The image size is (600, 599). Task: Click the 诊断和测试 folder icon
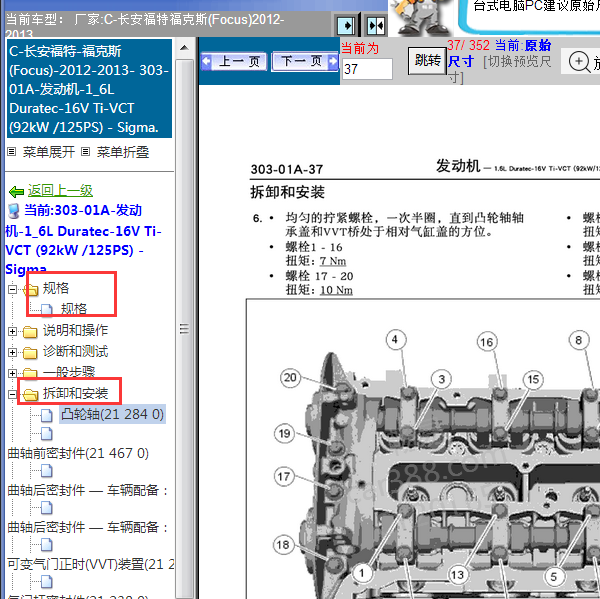[30, 352]
